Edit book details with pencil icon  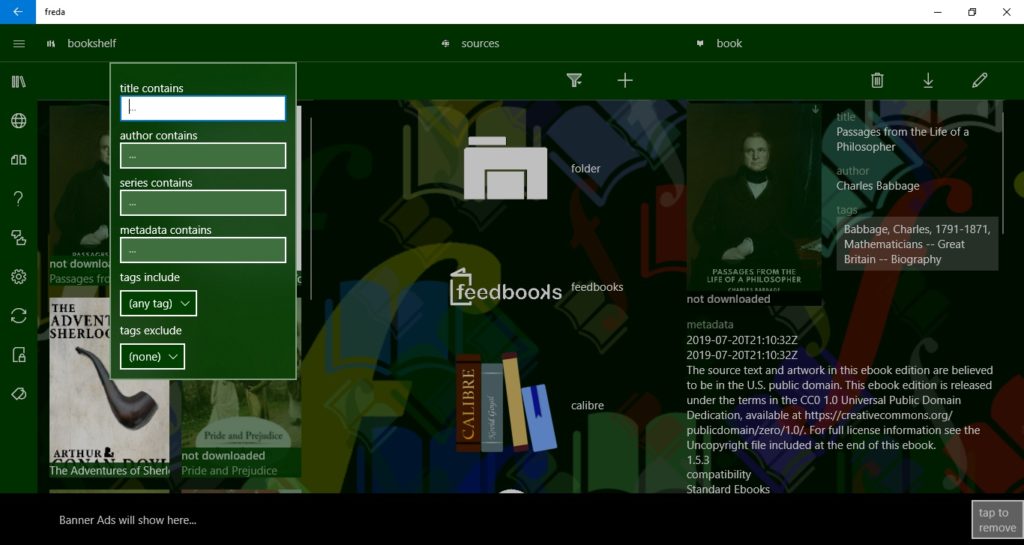(x=980, y=80)
